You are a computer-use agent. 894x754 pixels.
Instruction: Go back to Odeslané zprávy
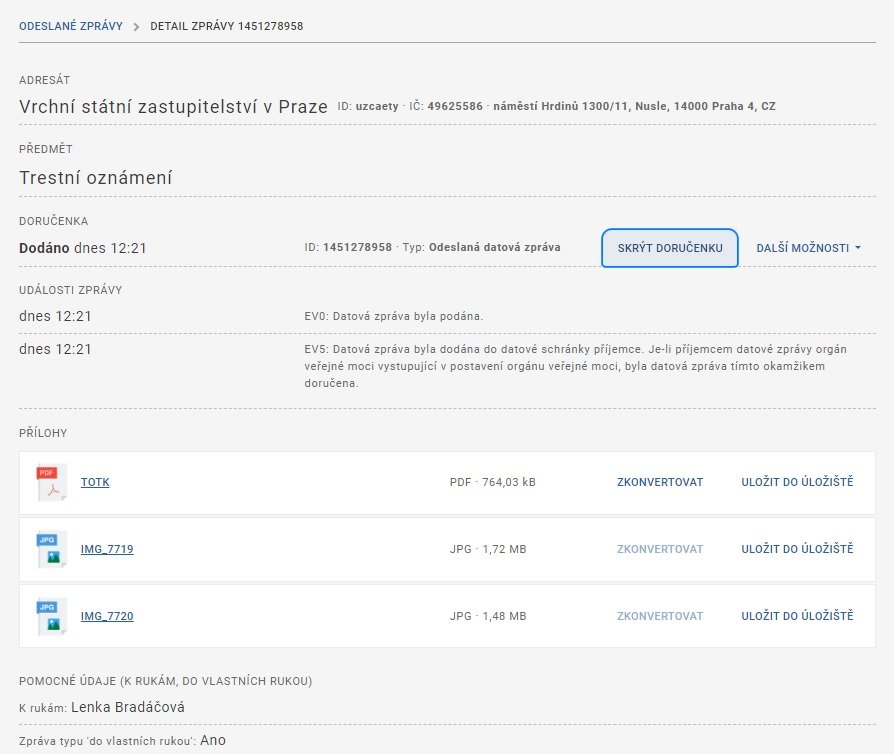(71, 26)
